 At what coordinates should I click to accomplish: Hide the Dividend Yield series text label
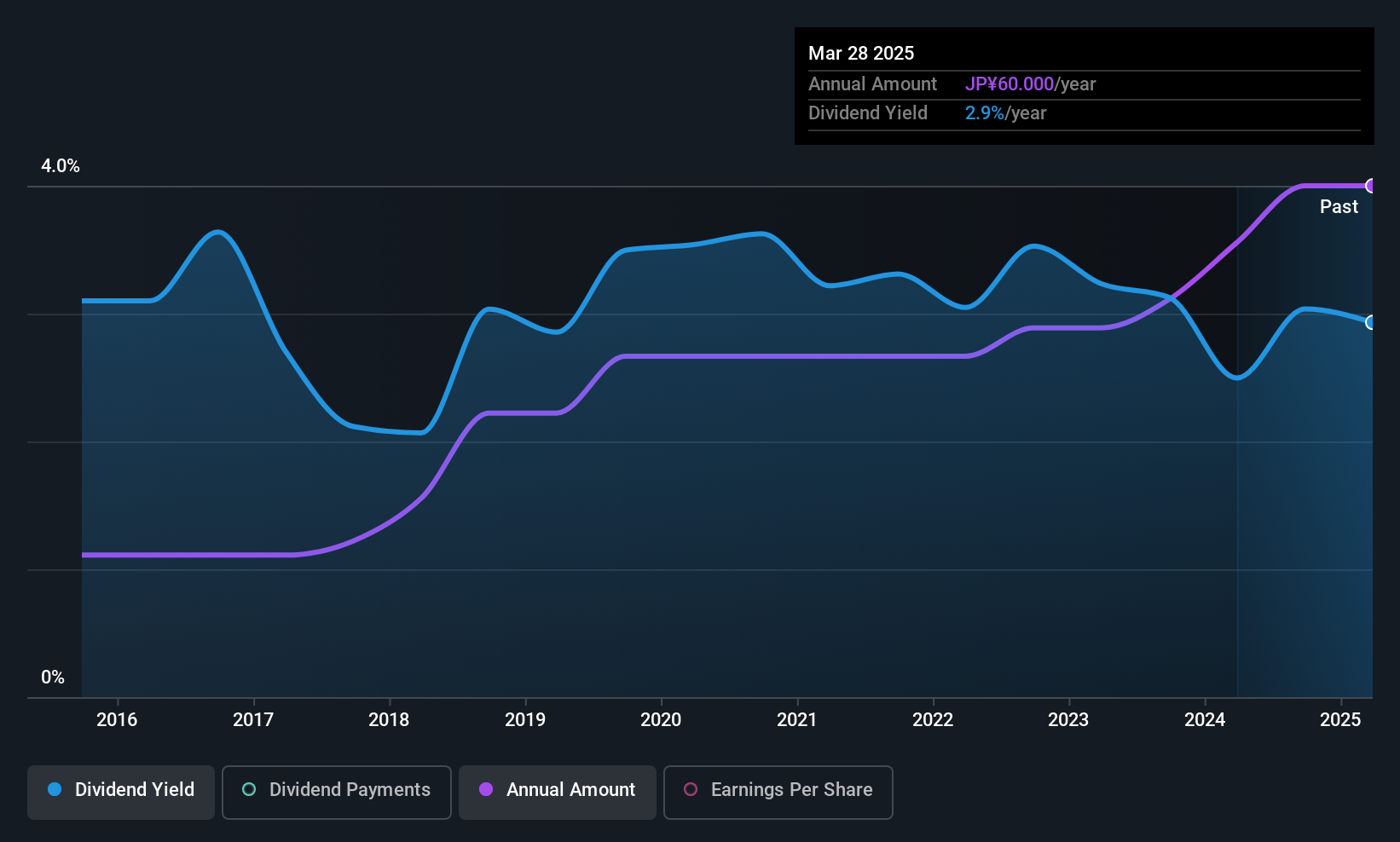pos(135,790)
